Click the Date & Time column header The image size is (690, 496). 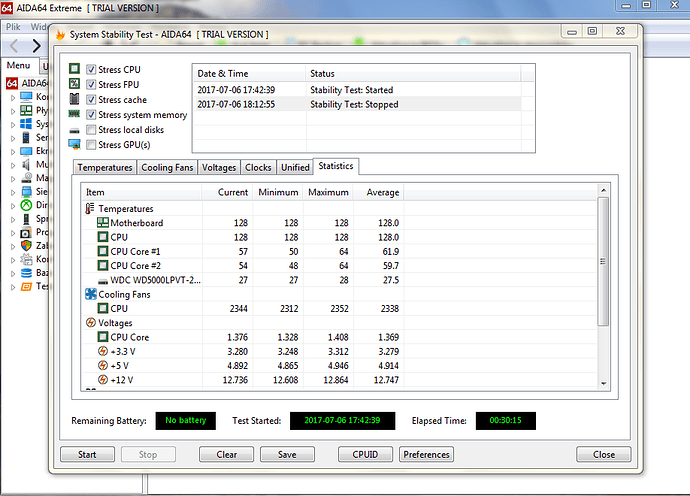click(x=249, y=73)
